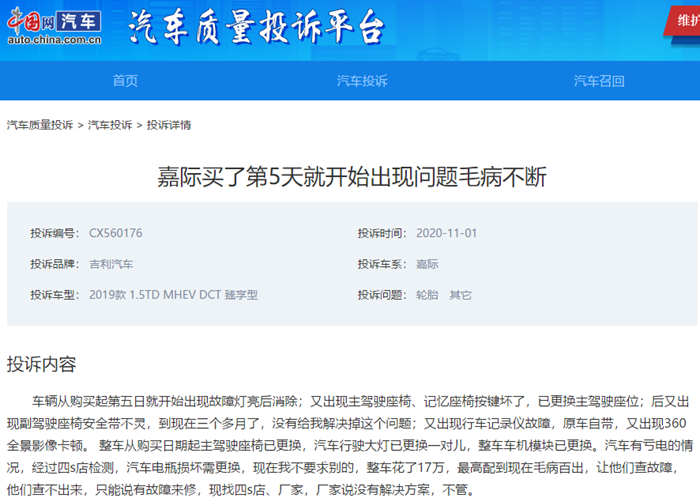Click the 汽车质量投诉 breadcrumb link

click(x=40, y=125)
